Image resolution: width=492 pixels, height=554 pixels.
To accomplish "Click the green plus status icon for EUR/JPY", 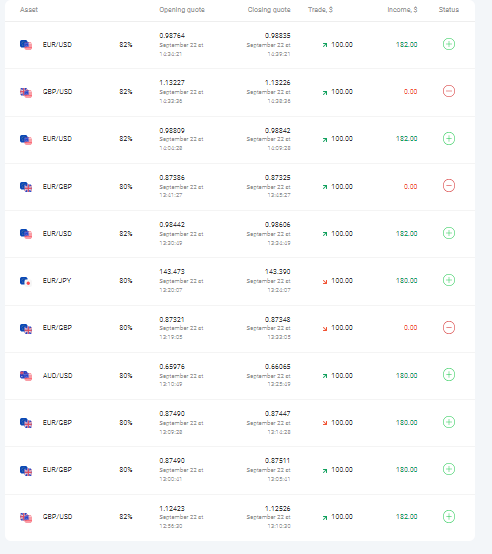I will (449, 280).
